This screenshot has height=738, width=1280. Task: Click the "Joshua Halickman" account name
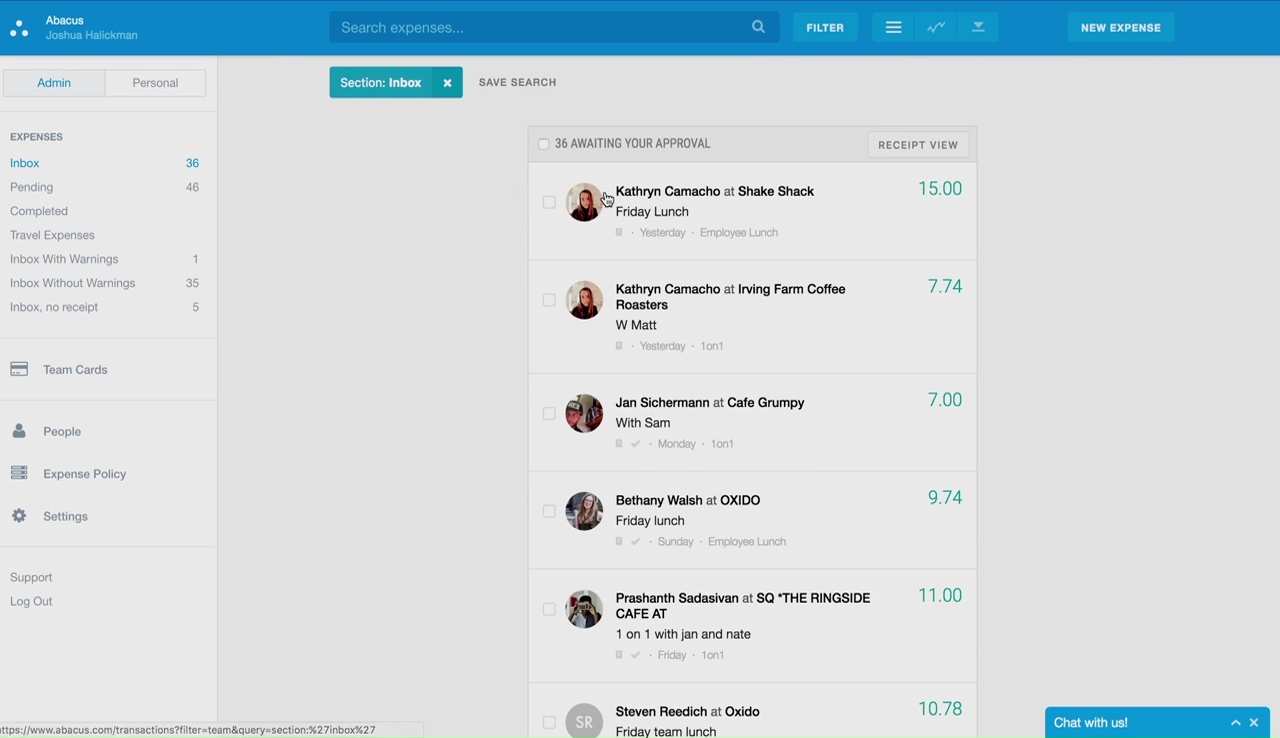[92, 35]
